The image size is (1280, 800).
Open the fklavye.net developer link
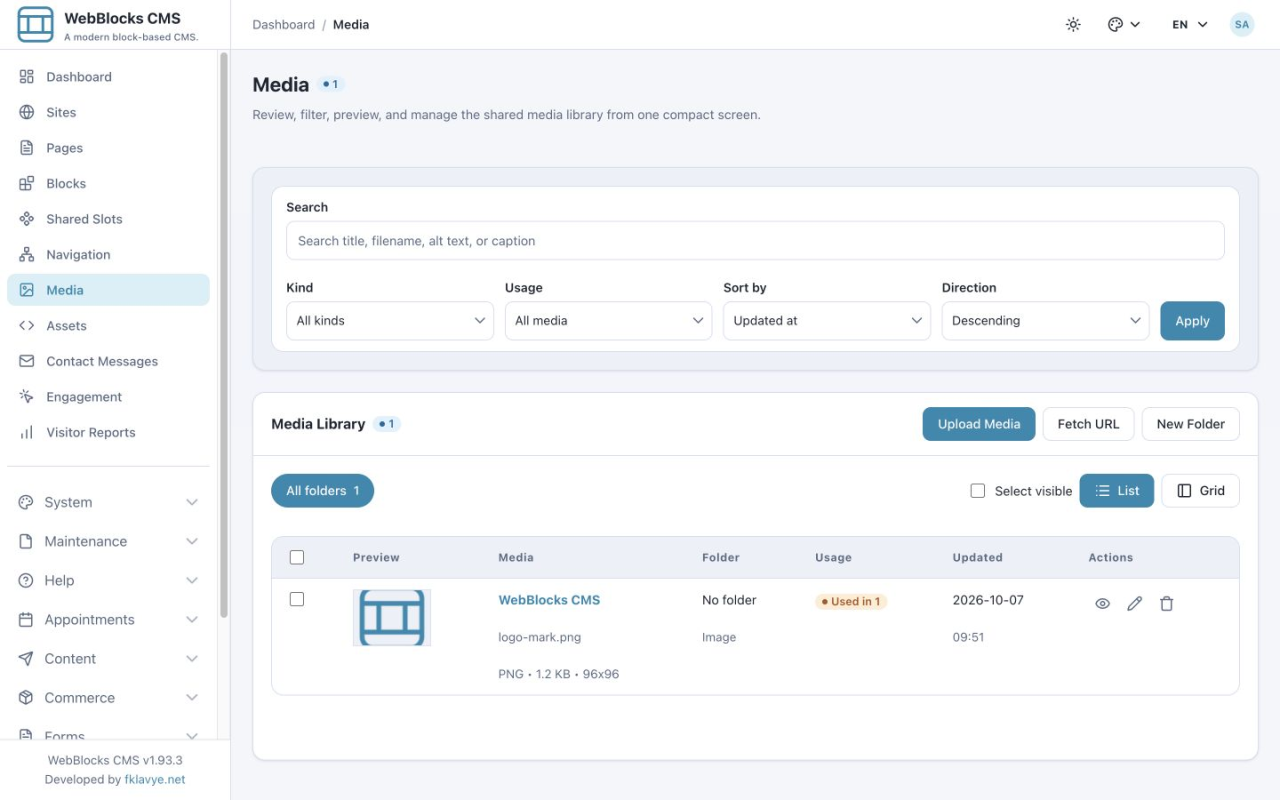tap(155, 779)
